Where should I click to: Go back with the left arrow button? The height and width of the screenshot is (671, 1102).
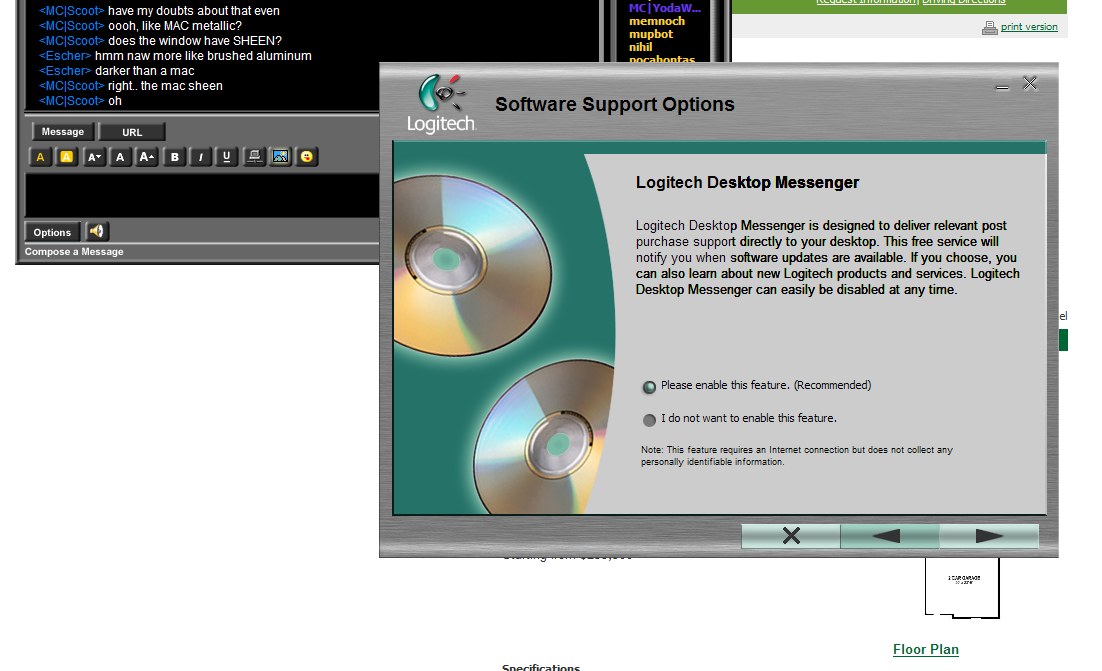(890, 536)
